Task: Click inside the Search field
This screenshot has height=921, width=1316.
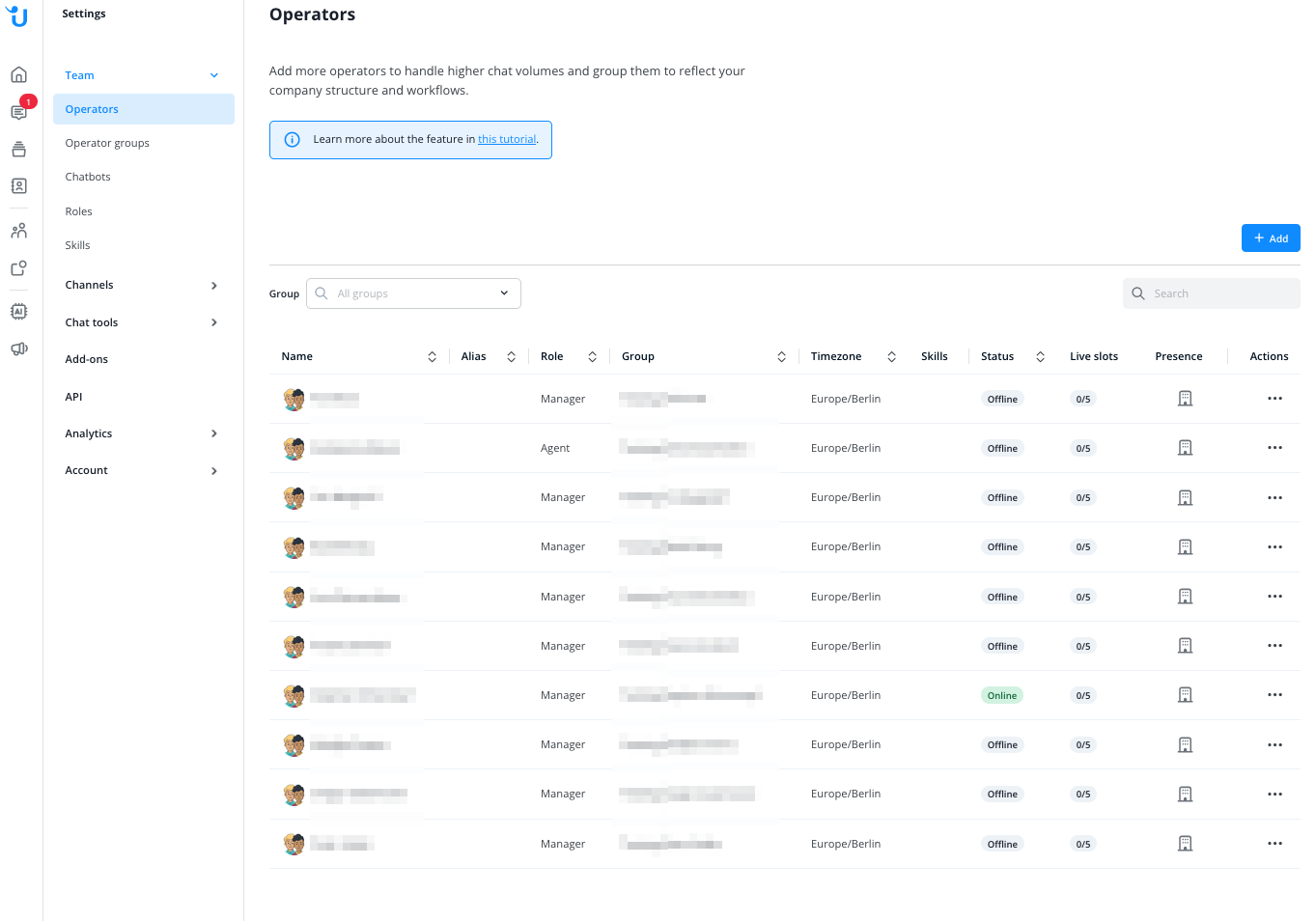Action: [x=1211, y=293]
